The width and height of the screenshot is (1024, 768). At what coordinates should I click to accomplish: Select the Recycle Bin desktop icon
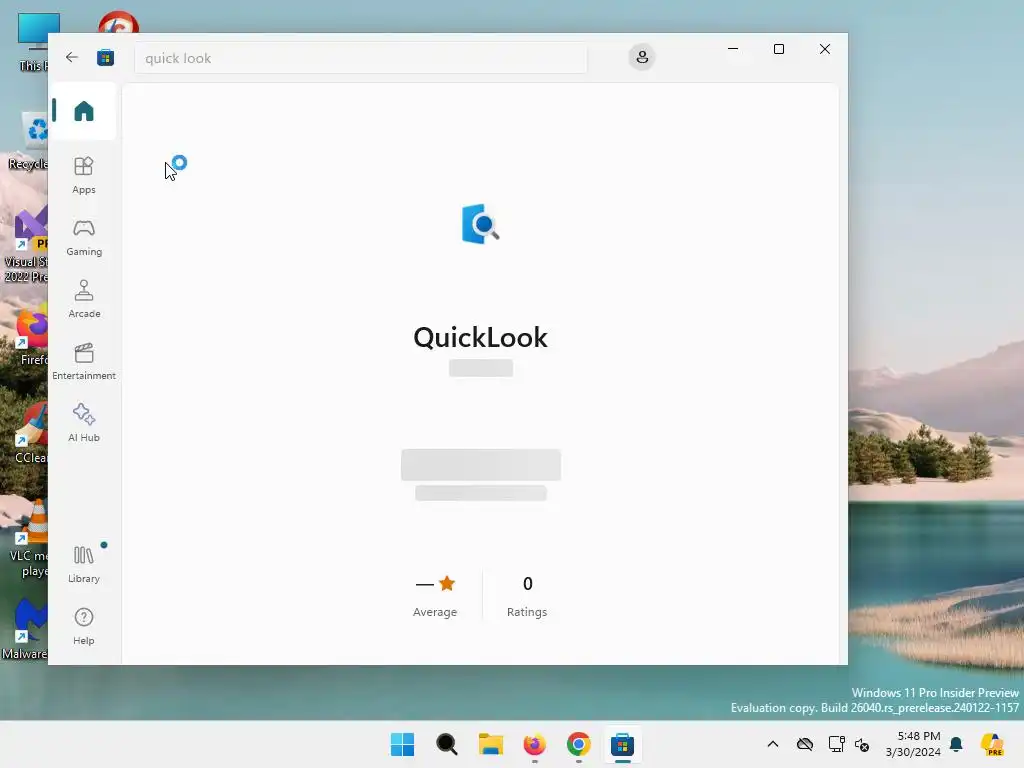(x=29, y=140)
